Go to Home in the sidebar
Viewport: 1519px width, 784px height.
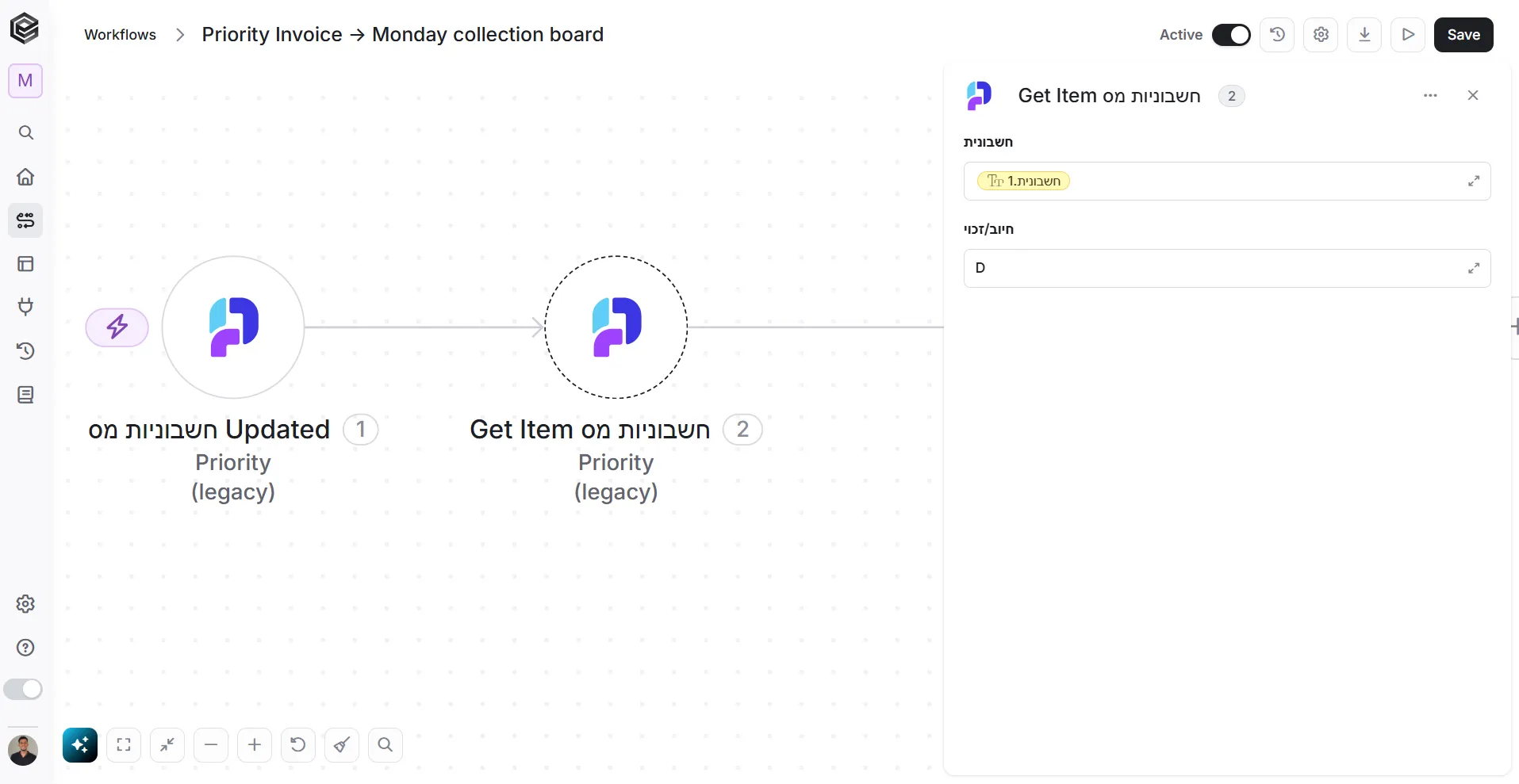click(25, 177)
